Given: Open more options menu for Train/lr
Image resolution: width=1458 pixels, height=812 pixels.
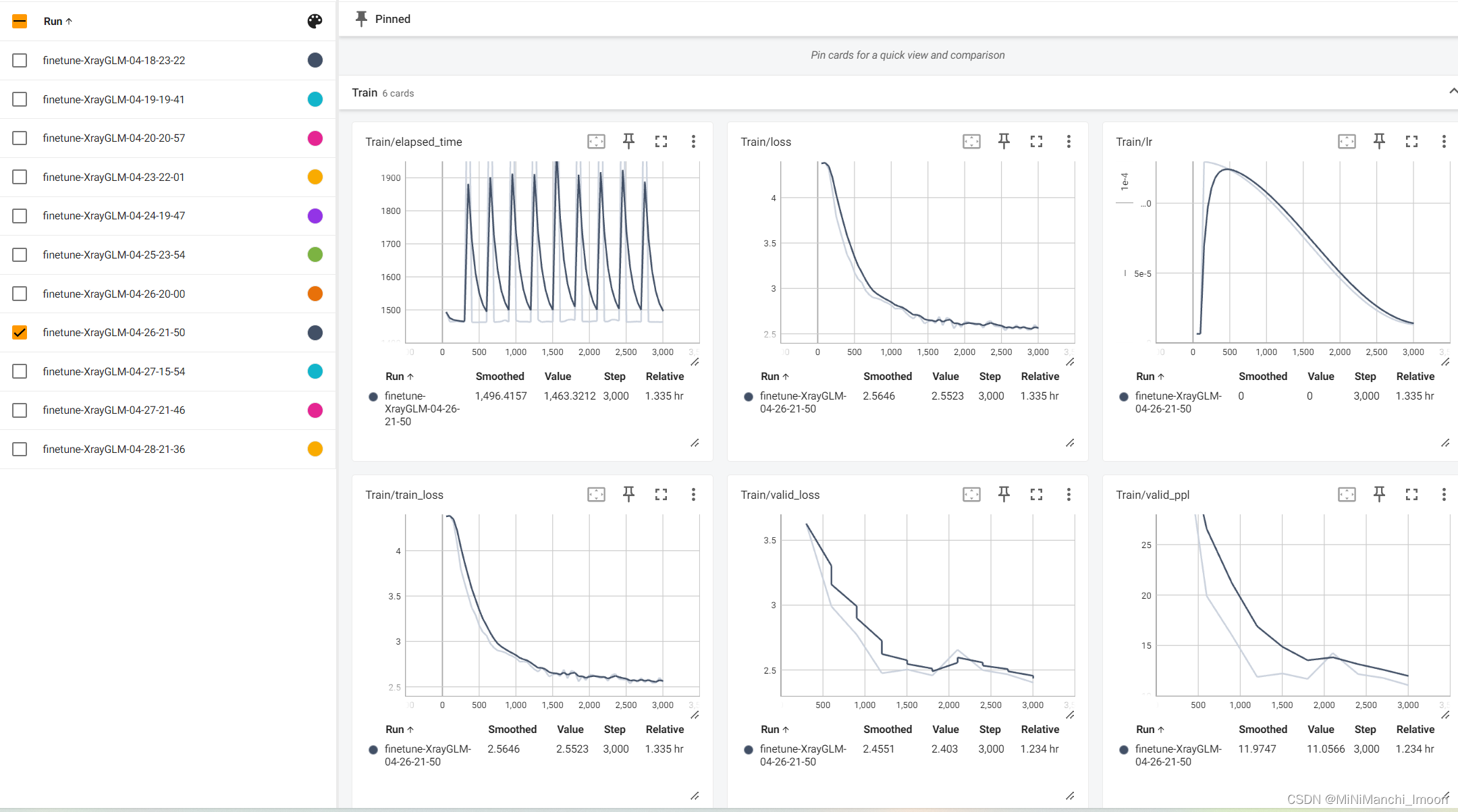Looking at the screenshot, I should (1443, 141).
